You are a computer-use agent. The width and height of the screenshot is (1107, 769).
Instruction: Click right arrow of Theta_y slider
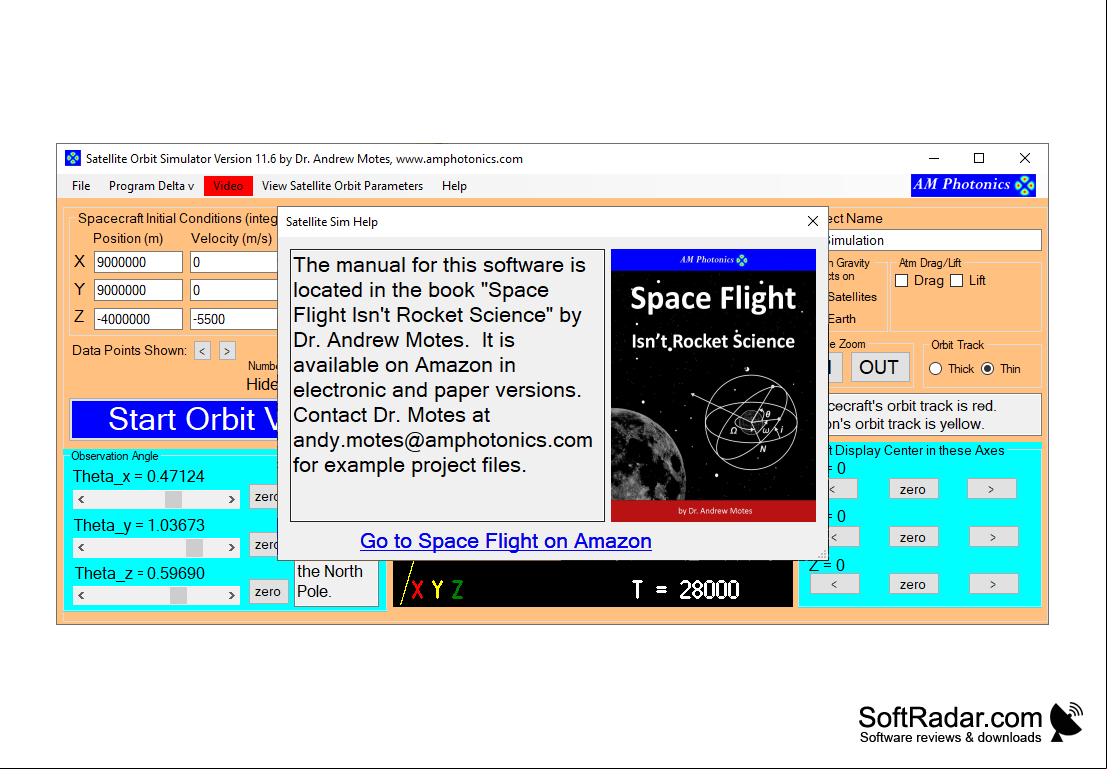tap(232, 547)
